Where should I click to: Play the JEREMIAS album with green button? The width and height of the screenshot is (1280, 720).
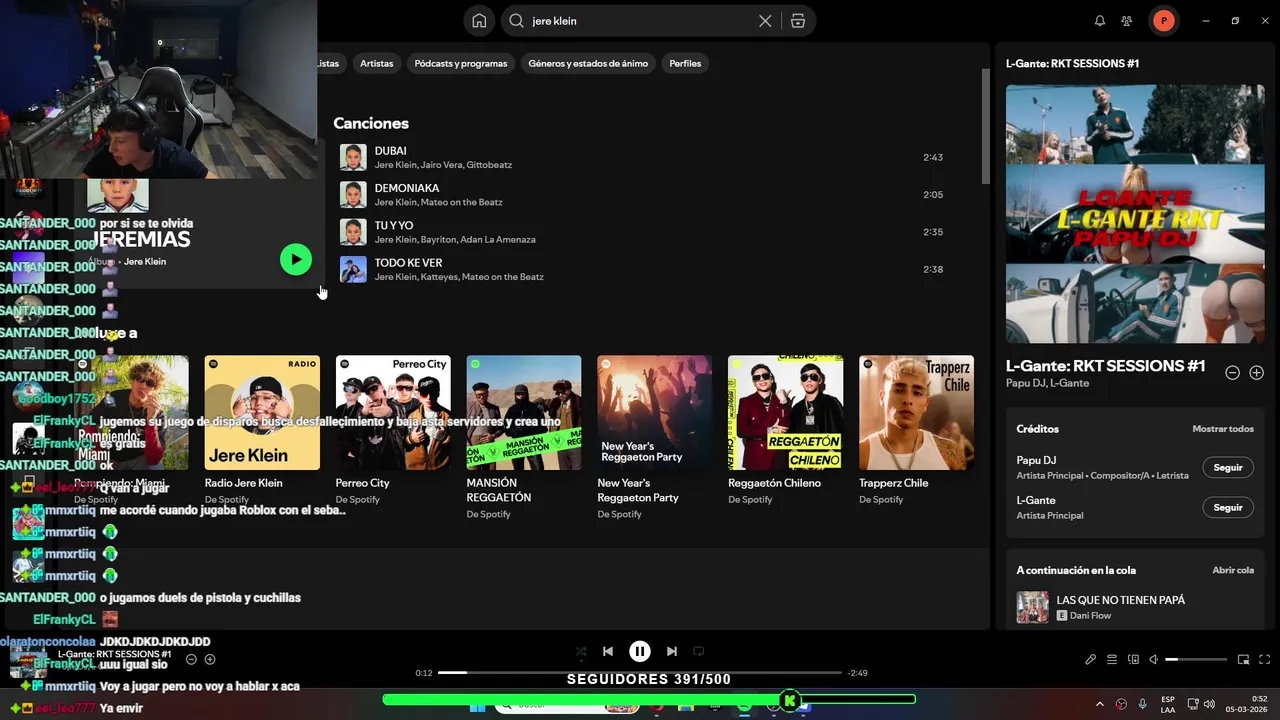coord(296,260)
